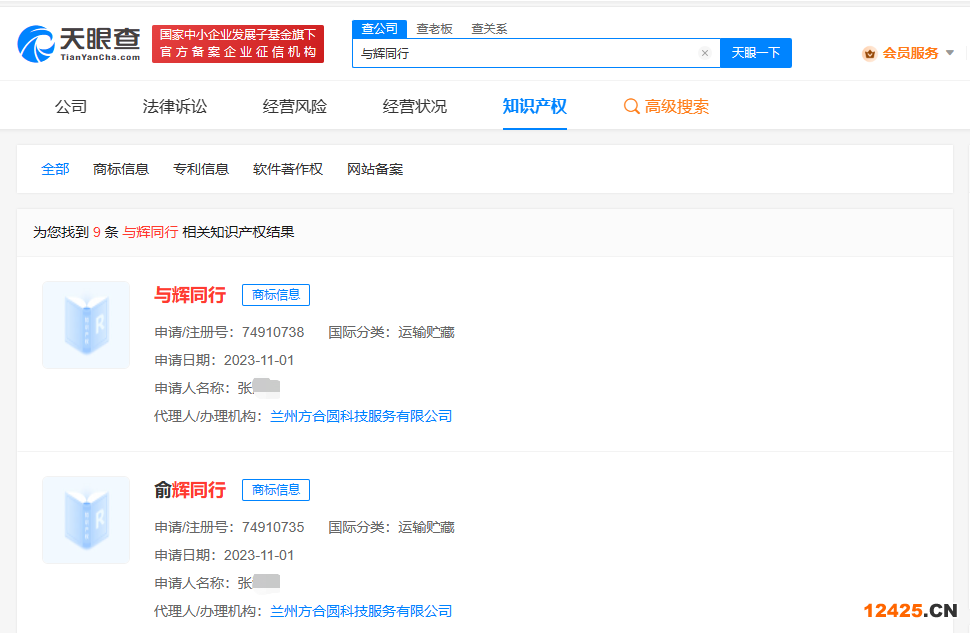The image size is (970, 633).
Task: Click 国际分类: 运输贮藏 in 俞辉同行 result
Action: (392, 527)
